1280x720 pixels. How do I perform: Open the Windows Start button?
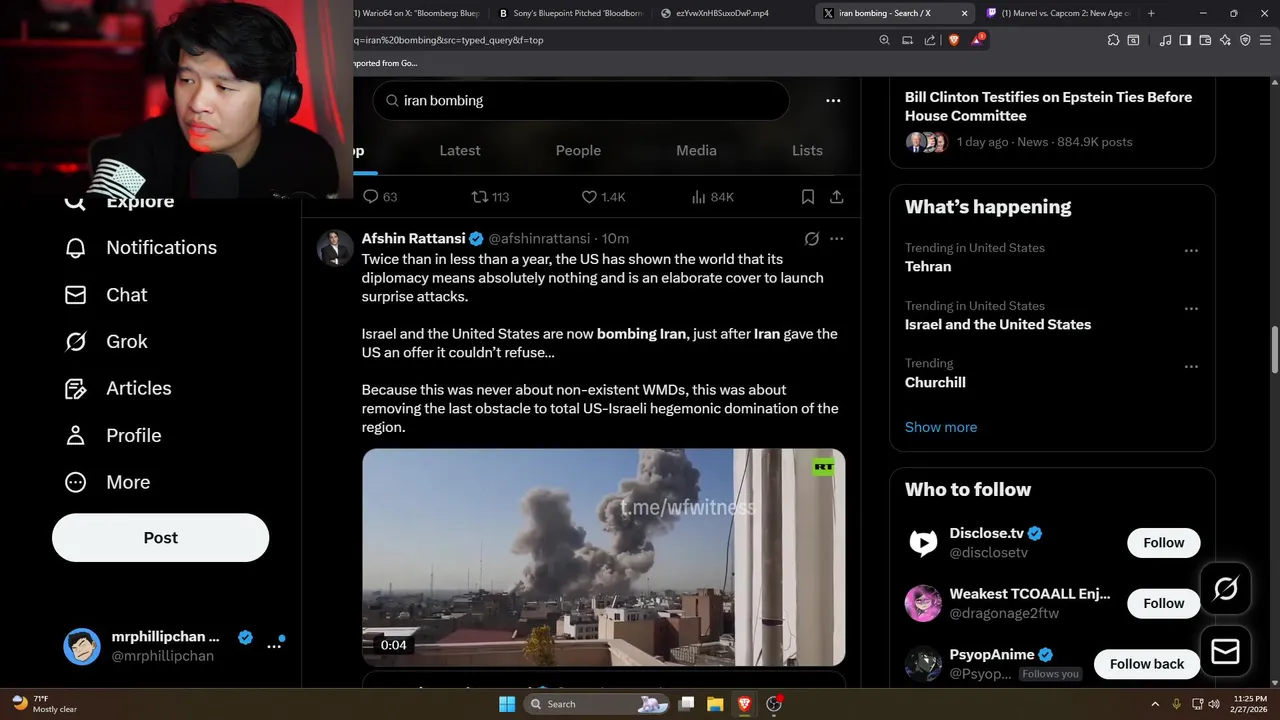point(507,704)
